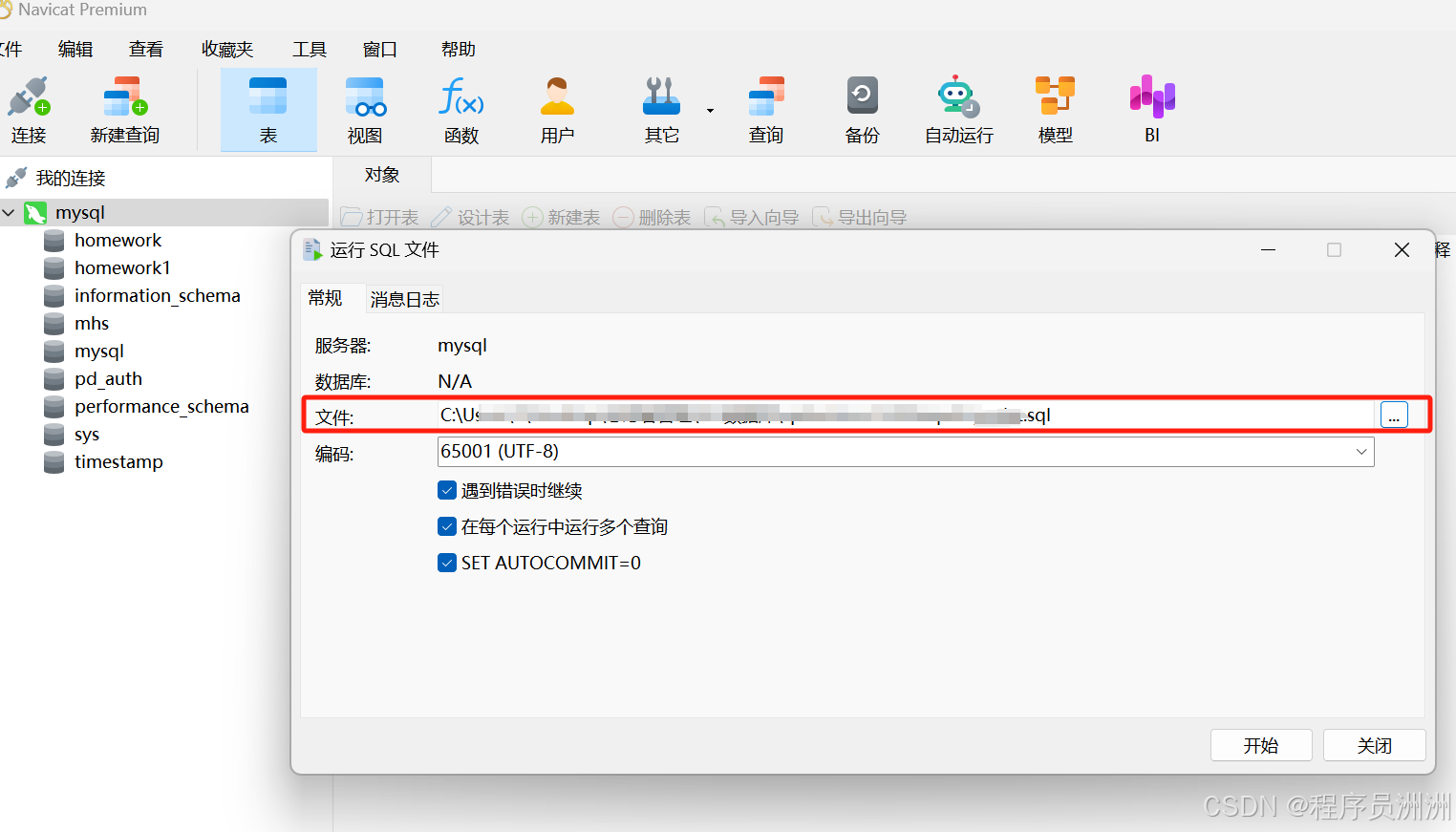Click the SQL file path input field
Image resolution: width=1456 pixels, height=832 pixels.
pyautogui.click(x=906, y=416)
